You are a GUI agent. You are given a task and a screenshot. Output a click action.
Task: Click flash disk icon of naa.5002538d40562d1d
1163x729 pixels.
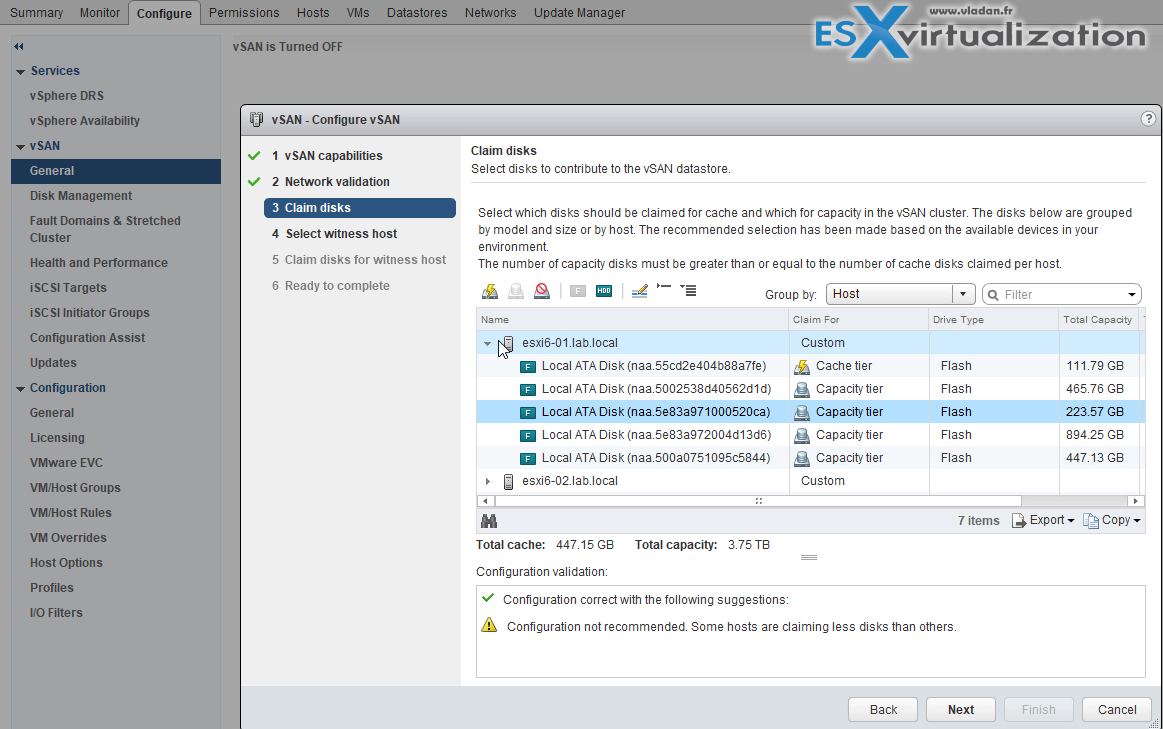[x=528, y=389]
